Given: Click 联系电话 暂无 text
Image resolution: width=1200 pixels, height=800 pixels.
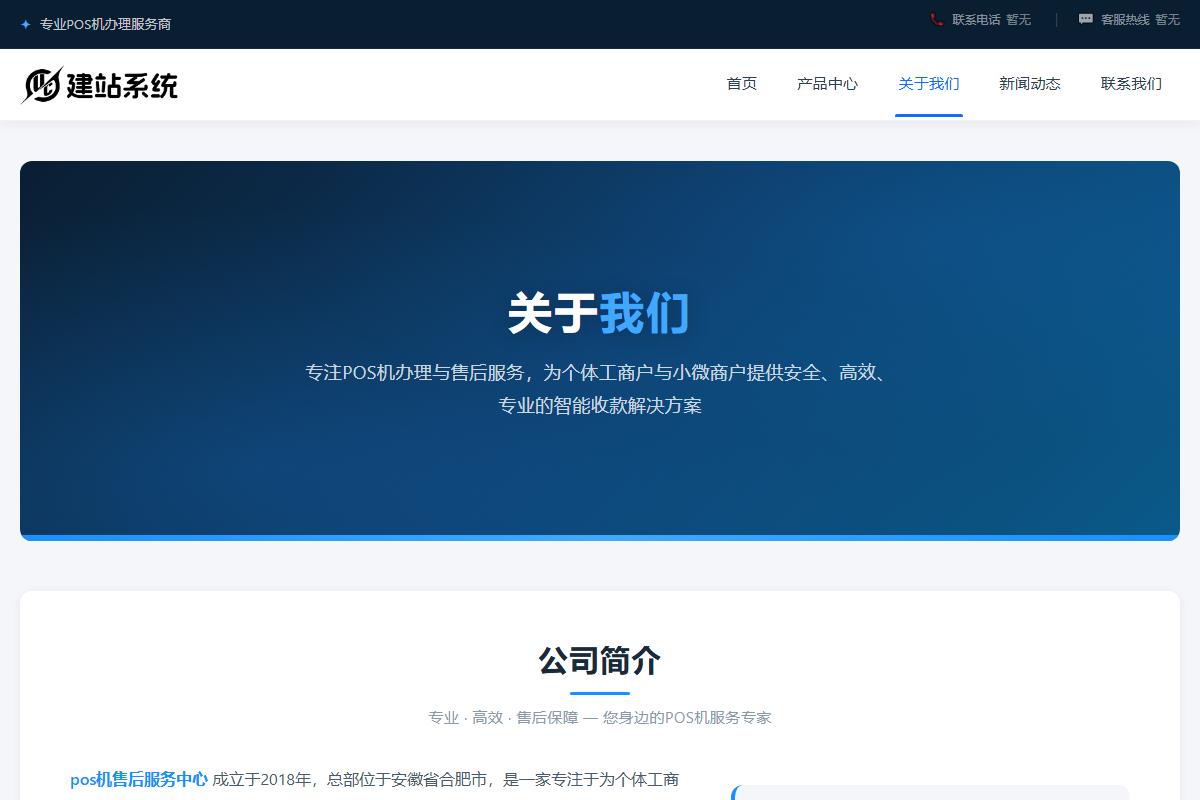Looking at the screenshot, I should tap(991, 19).
